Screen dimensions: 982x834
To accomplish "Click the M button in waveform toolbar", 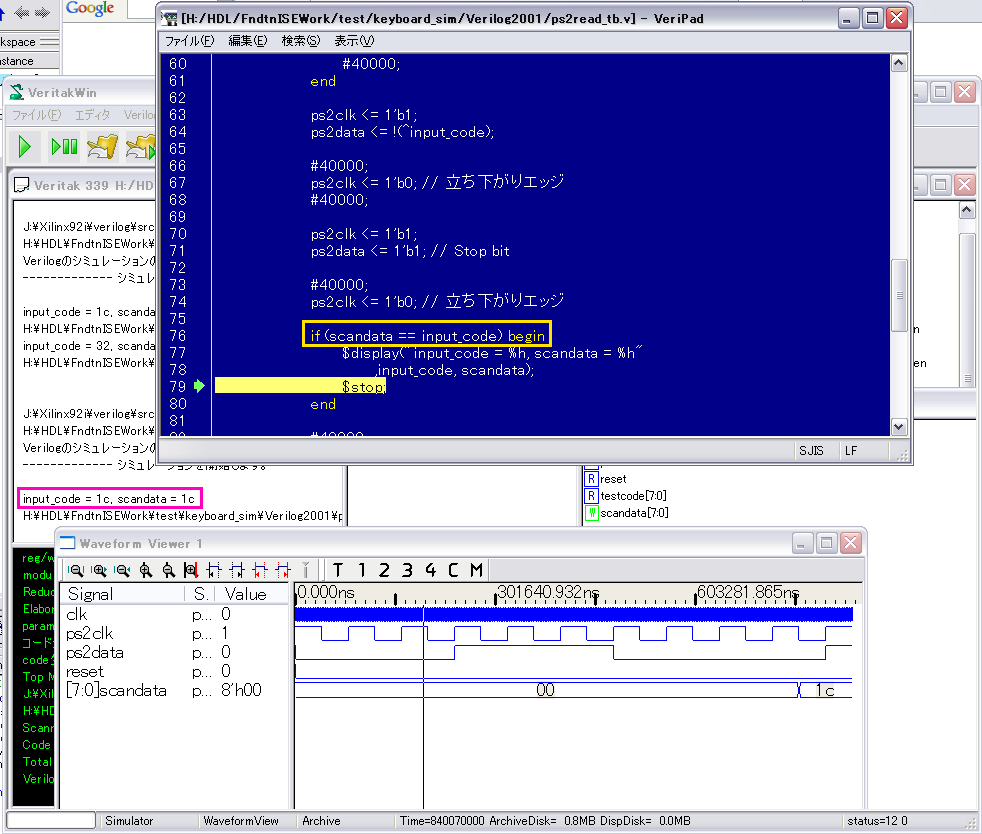I will 477,570.
